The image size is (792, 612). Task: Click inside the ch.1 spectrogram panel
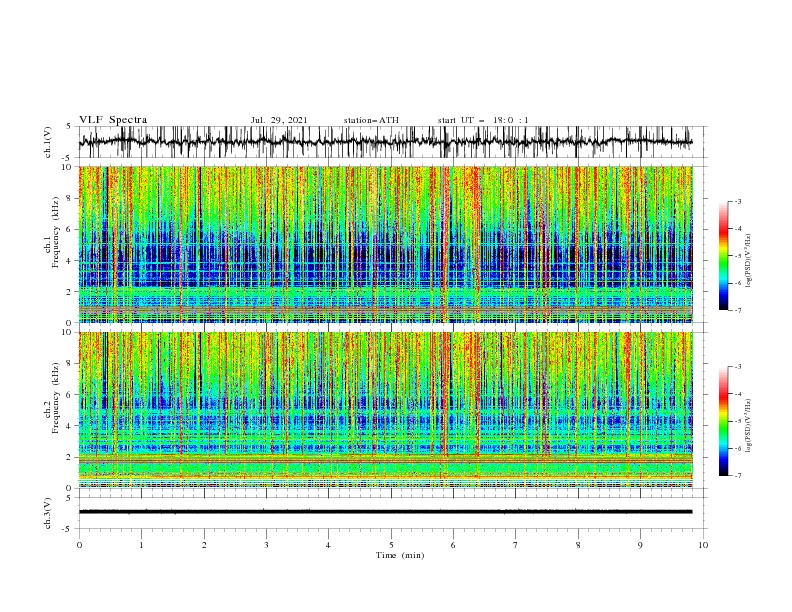385,244
